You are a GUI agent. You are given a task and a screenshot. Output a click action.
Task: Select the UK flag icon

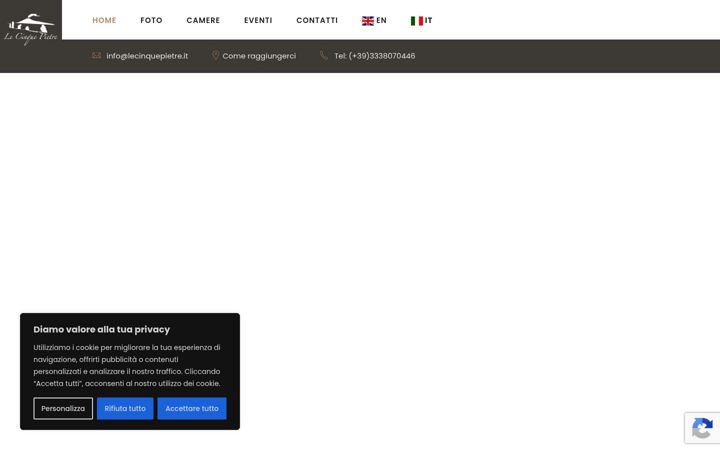367,21
